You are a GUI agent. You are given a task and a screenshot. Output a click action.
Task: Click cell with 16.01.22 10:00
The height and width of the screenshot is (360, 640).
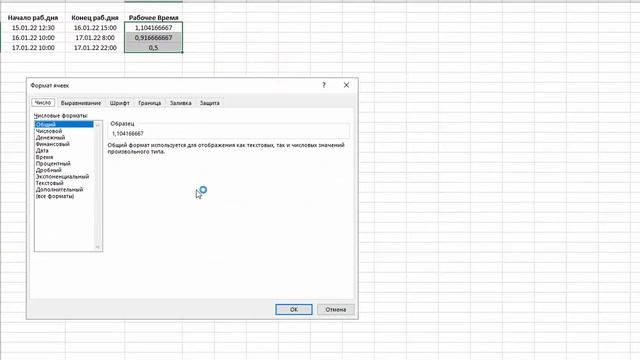(33, 38)
